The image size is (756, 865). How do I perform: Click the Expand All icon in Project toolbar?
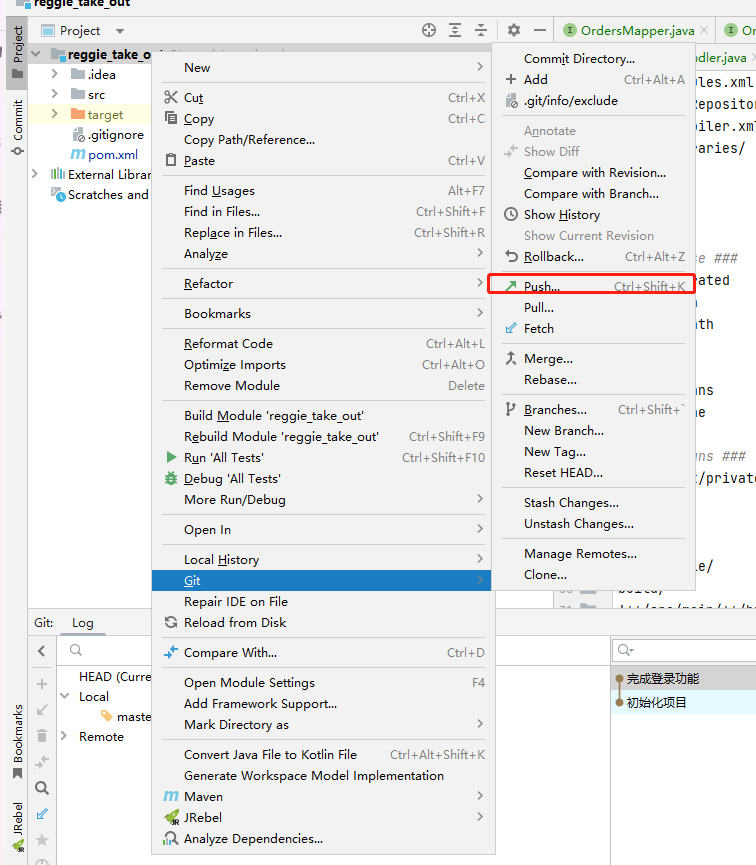pos(455,30)
